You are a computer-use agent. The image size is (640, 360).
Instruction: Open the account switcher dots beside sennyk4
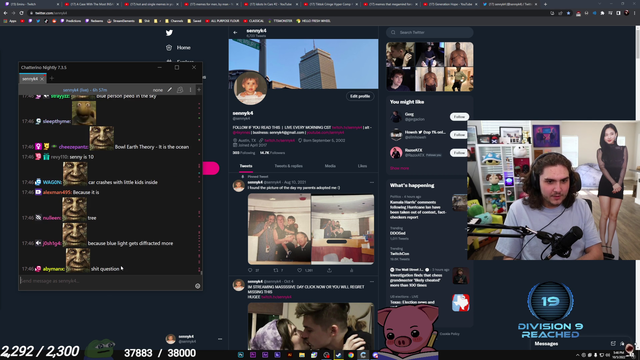tap(220, 339)
